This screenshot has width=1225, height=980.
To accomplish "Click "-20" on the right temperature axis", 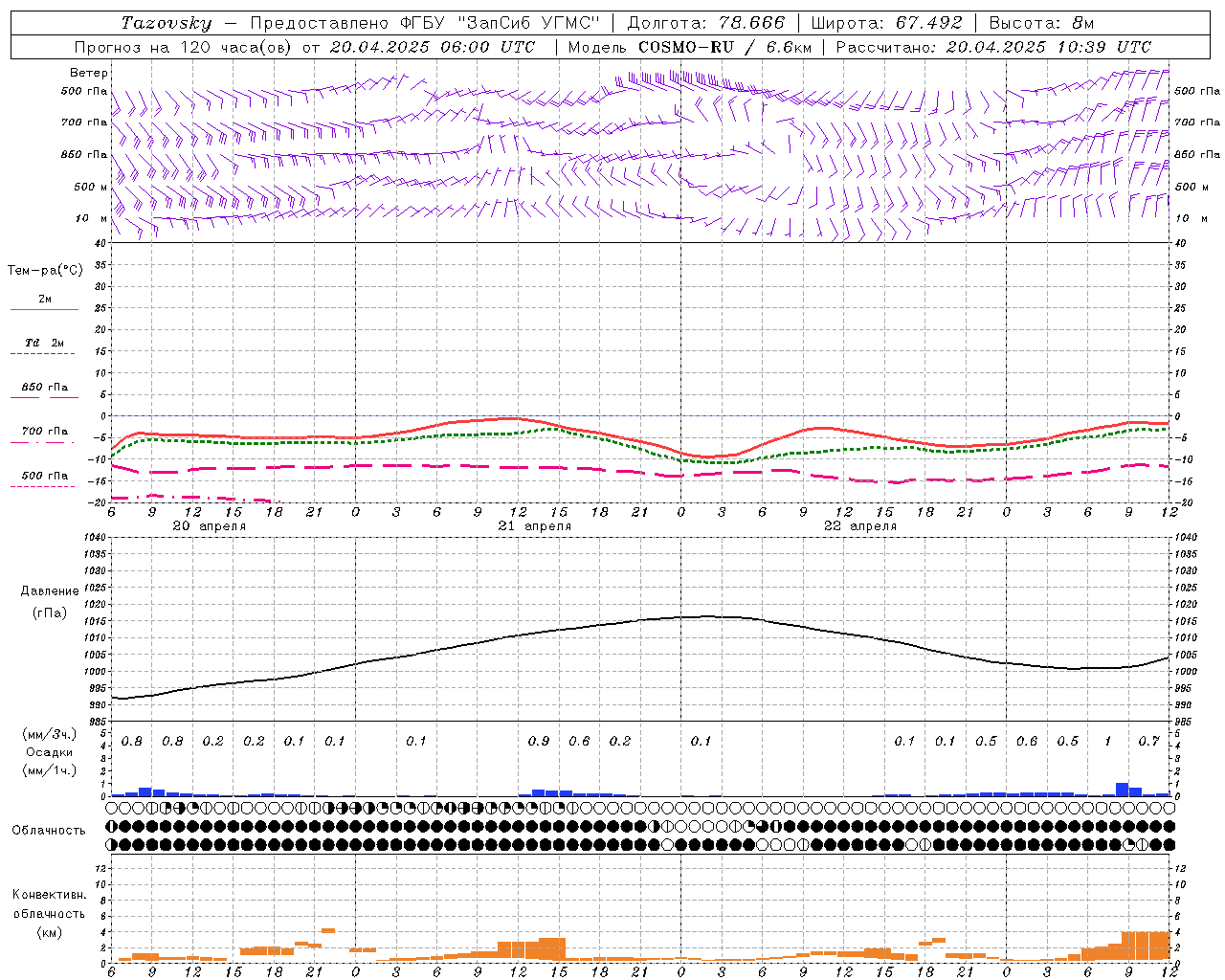I will [x=1183, y=502].
